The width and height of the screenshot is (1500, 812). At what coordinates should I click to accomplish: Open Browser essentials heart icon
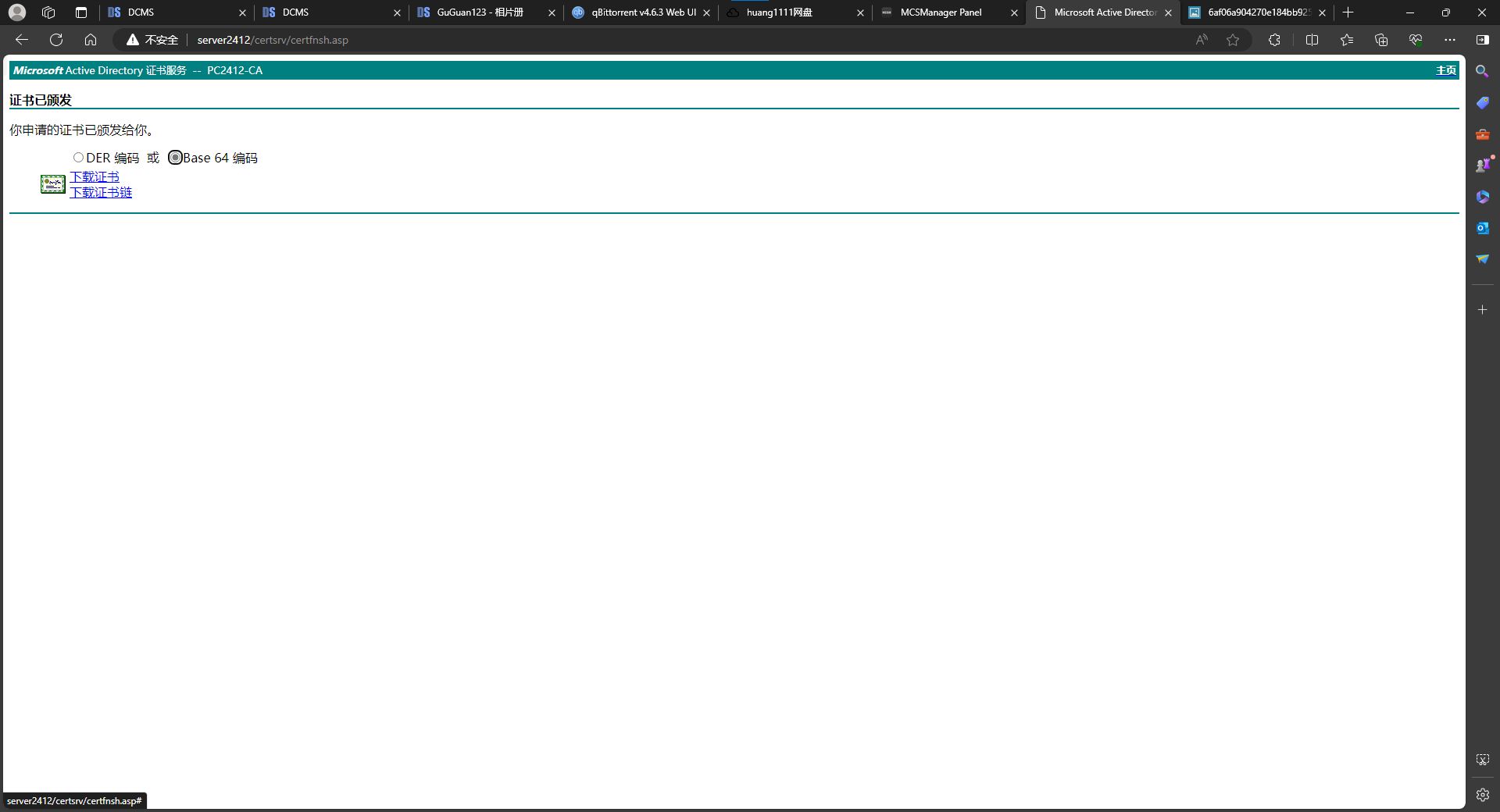tap(1416, 40)
